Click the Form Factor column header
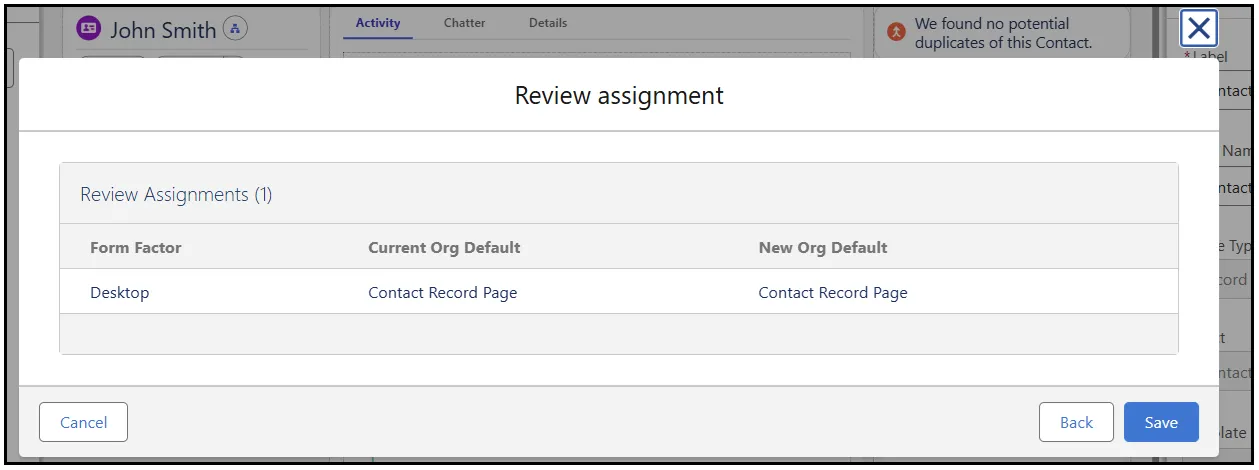Image resolution: width=1259 pixels, height=470 pixels. coord(136,247)
